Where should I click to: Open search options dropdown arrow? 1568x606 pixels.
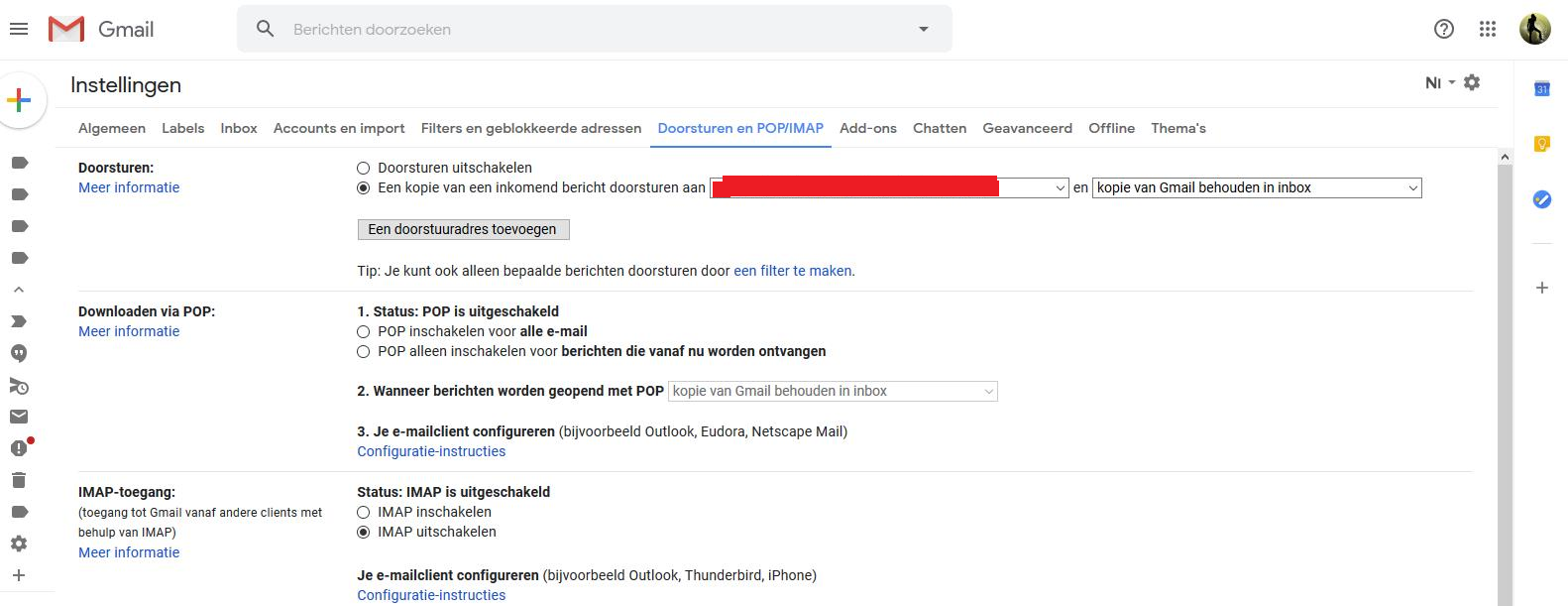point(924,29)
